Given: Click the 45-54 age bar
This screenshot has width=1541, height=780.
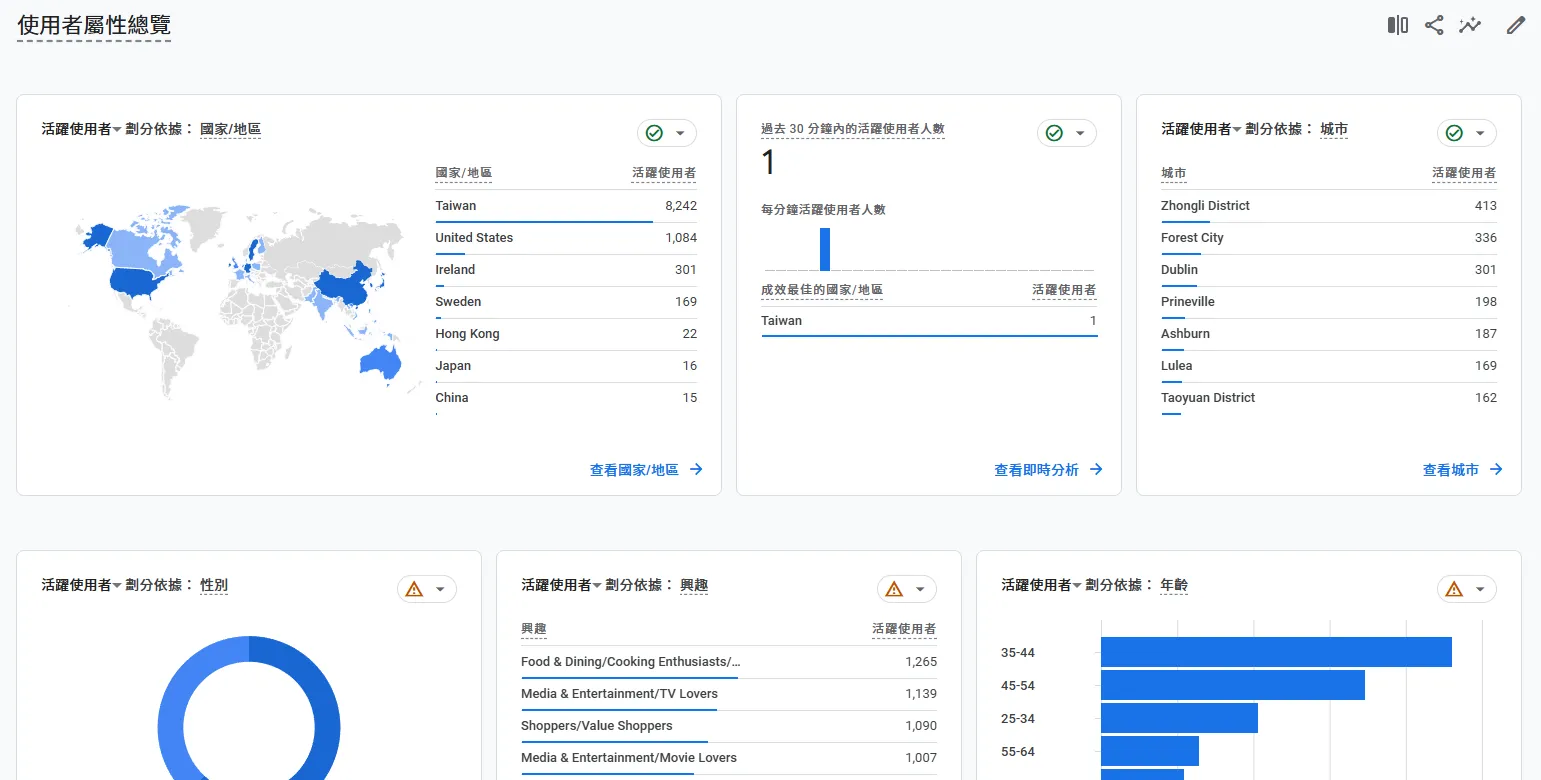Looking at the screenshot, I should coord(1233,685).
